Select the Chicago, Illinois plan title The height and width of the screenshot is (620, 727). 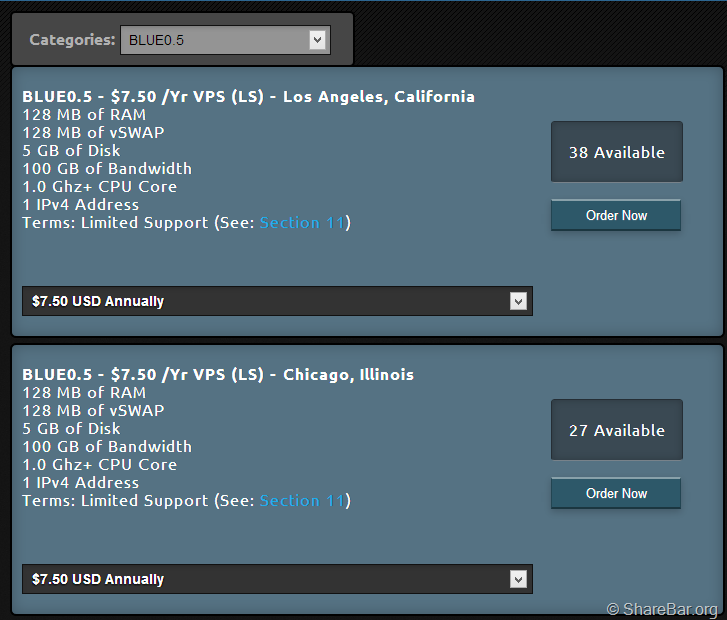point(218,375)
